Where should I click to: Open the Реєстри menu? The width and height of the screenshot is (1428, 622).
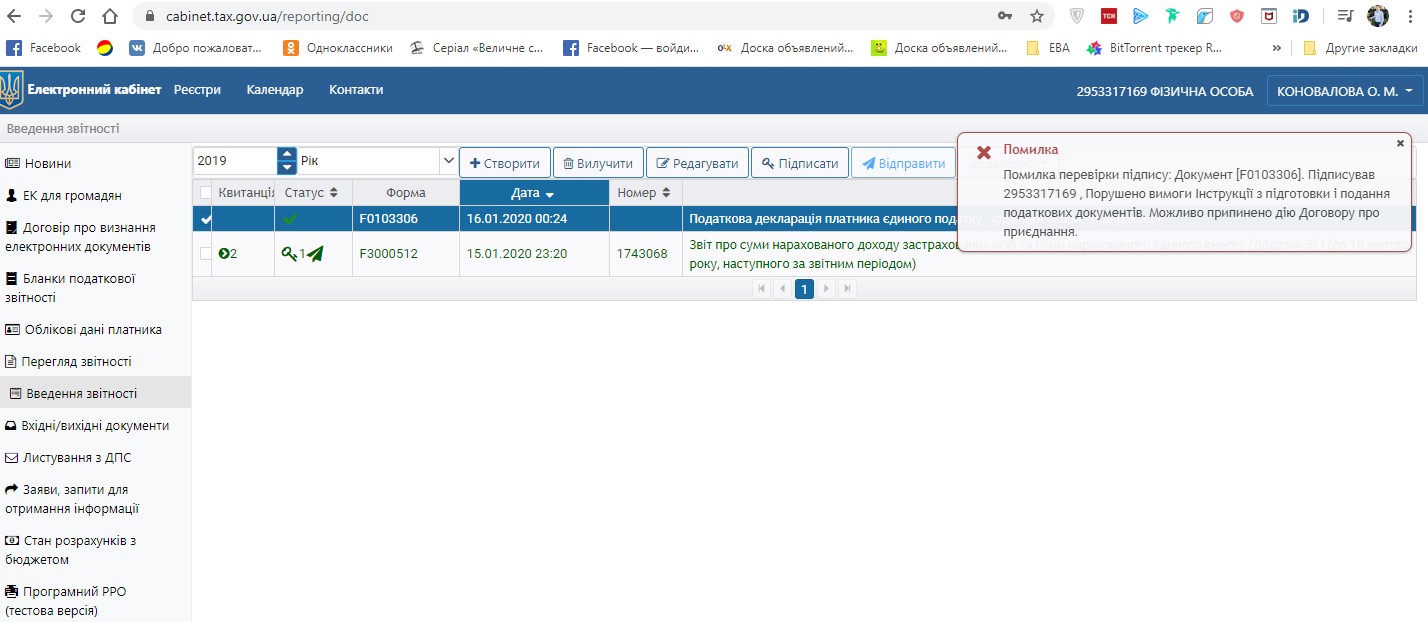coord(197,90)
